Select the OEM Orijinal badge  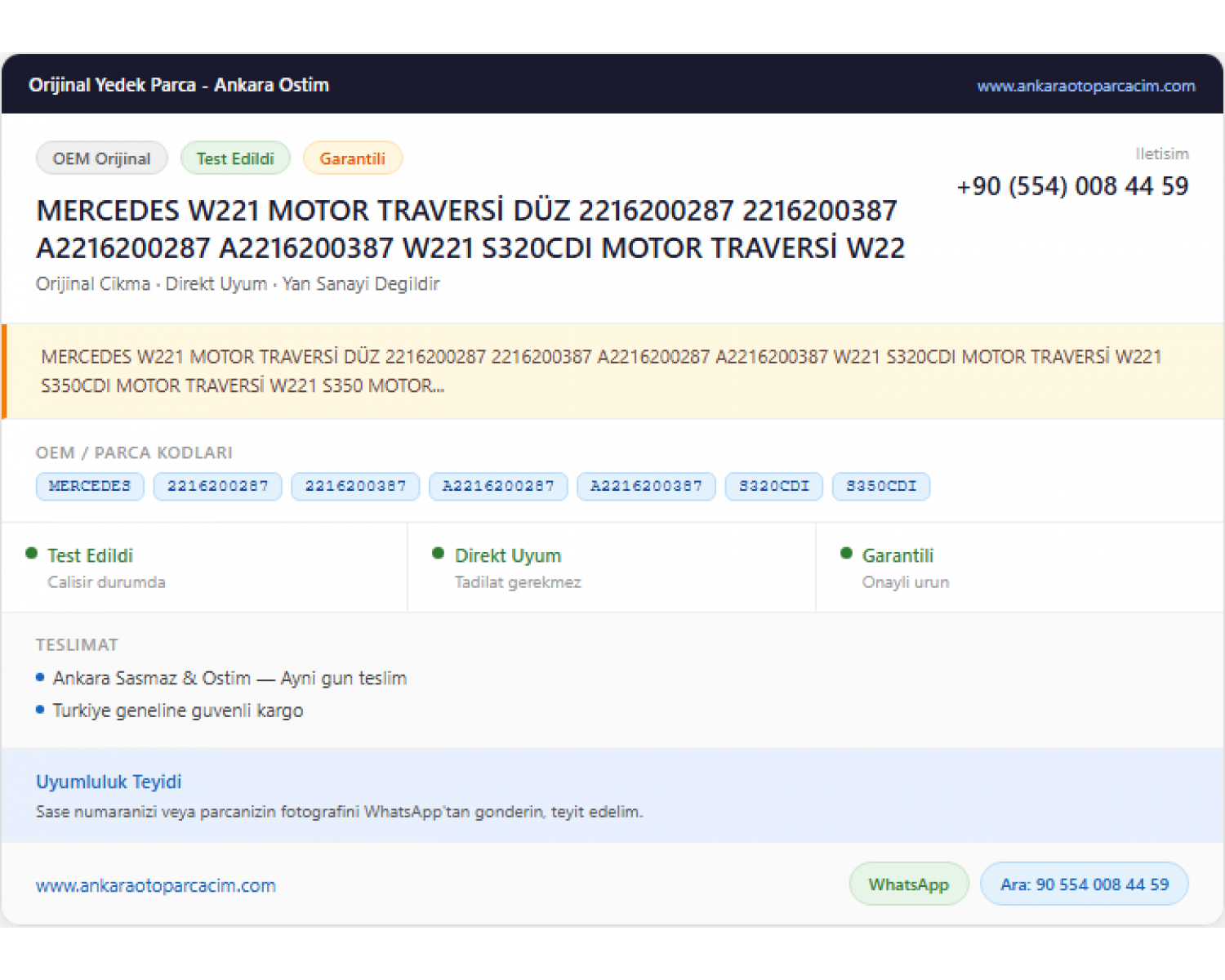point(102,158)
